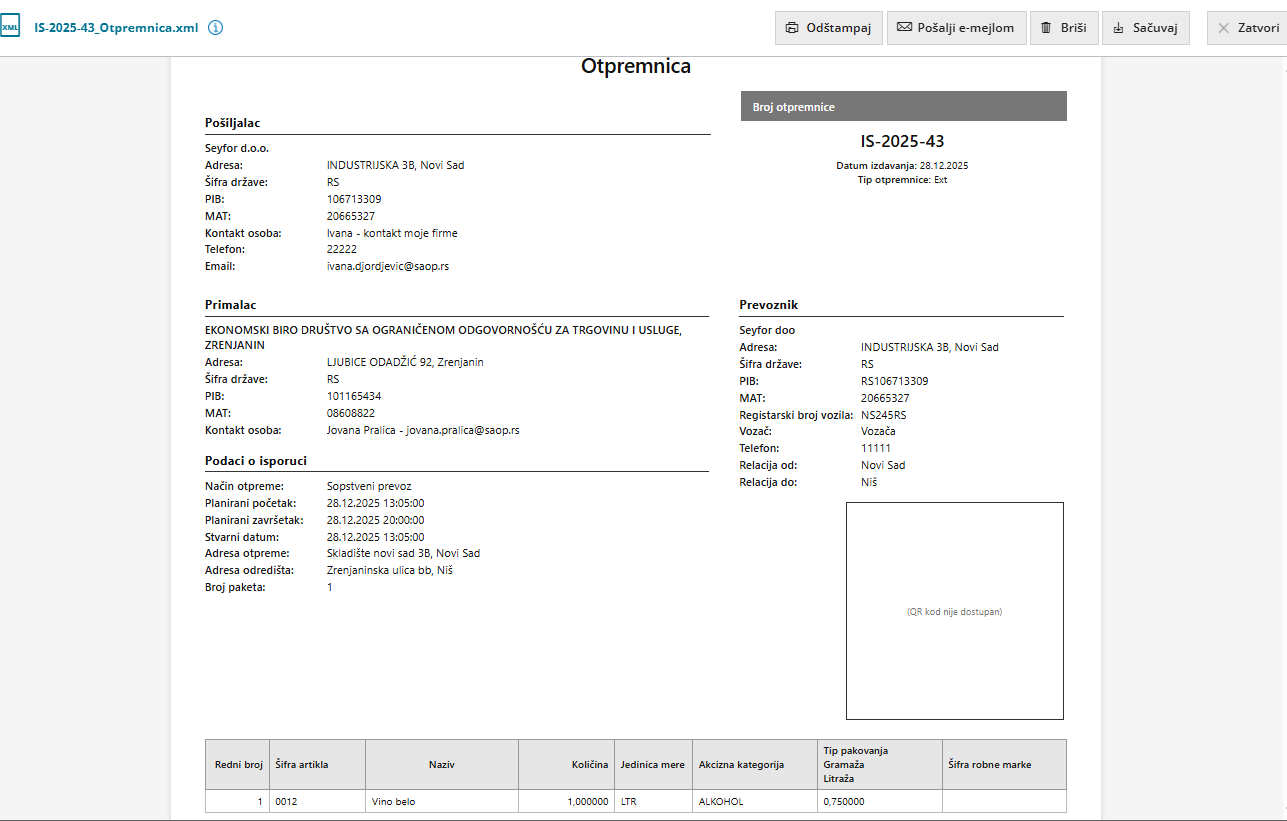This screenshot has width=1287, height=821.
Task: Click vehicle registration NS245RS
Action: pos(883,415)
